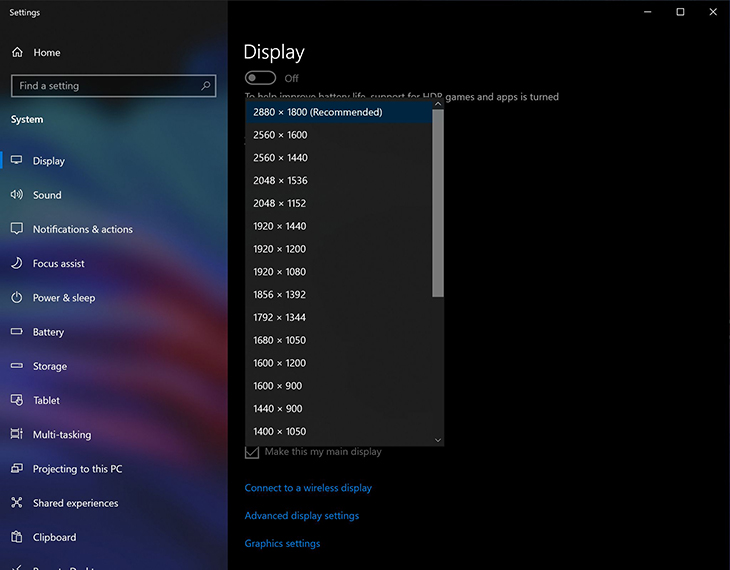Image resolution: width=730 pixels, height=570 pixels.
Task: Minimize the Settings window
Action: (648, 12)
